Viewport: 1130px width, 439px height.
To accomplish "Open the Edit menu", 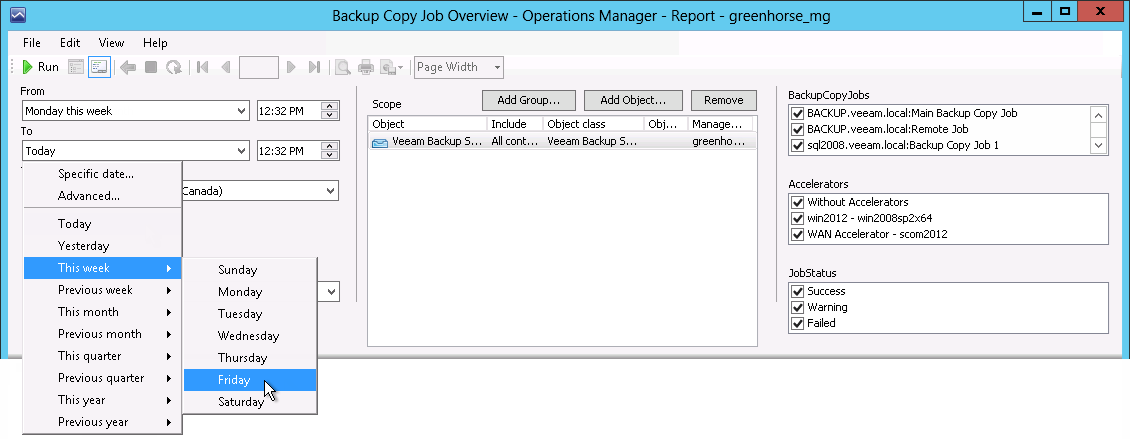I will pos(70,43).
